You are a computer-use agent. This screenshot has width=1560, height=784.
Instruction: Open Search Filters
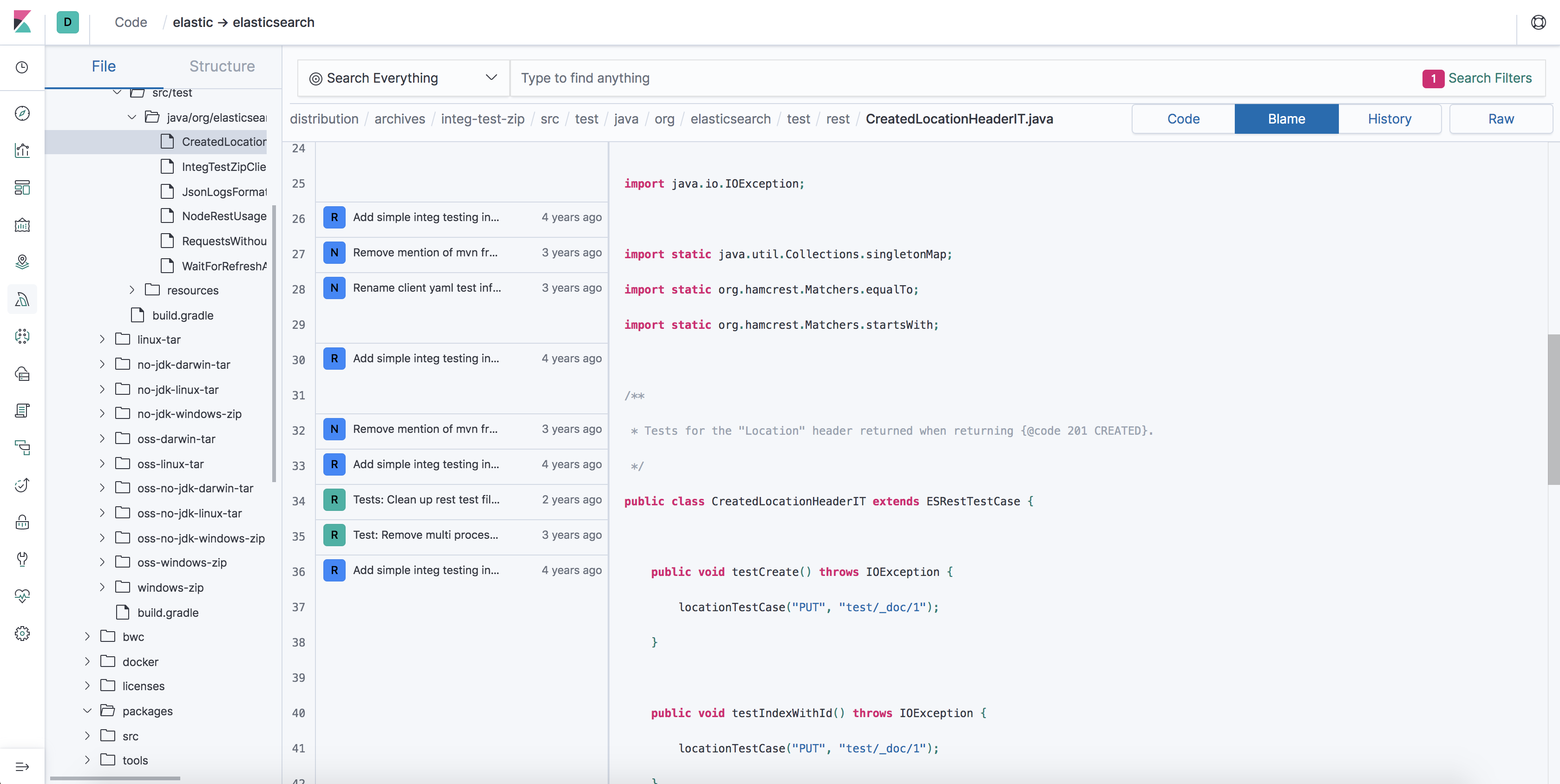1477,78
